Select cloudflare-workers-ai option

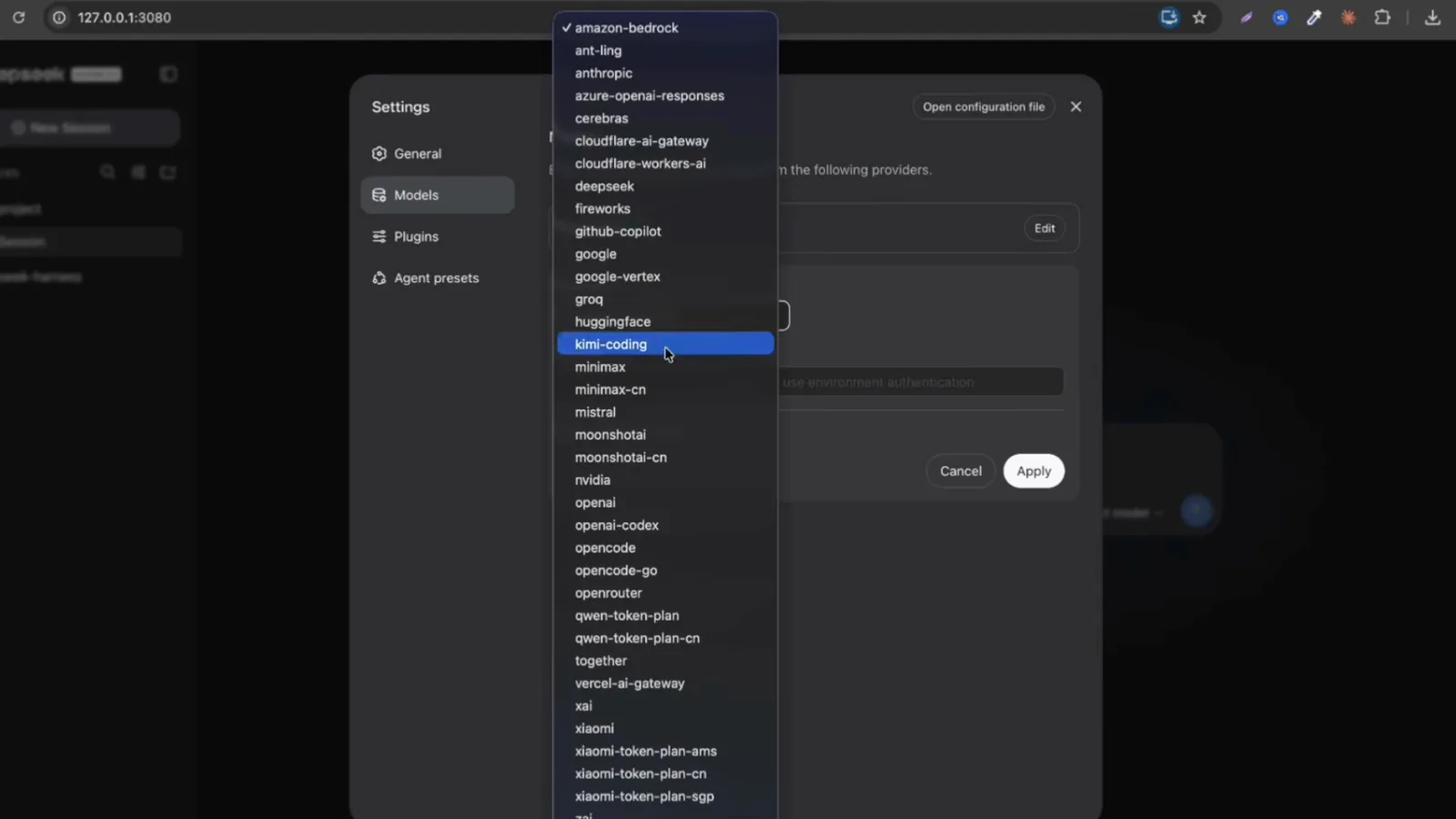coord(665,164)
